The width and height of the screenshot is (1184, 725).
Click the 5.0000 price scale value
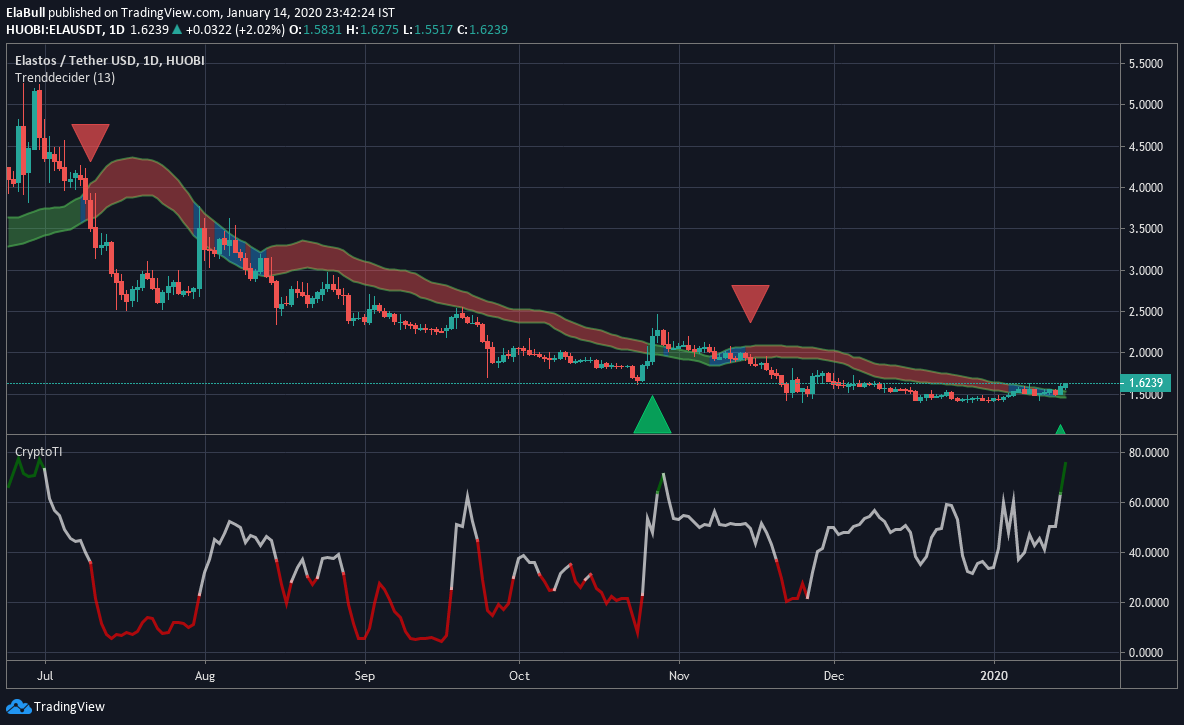[x=1145, y=104]
